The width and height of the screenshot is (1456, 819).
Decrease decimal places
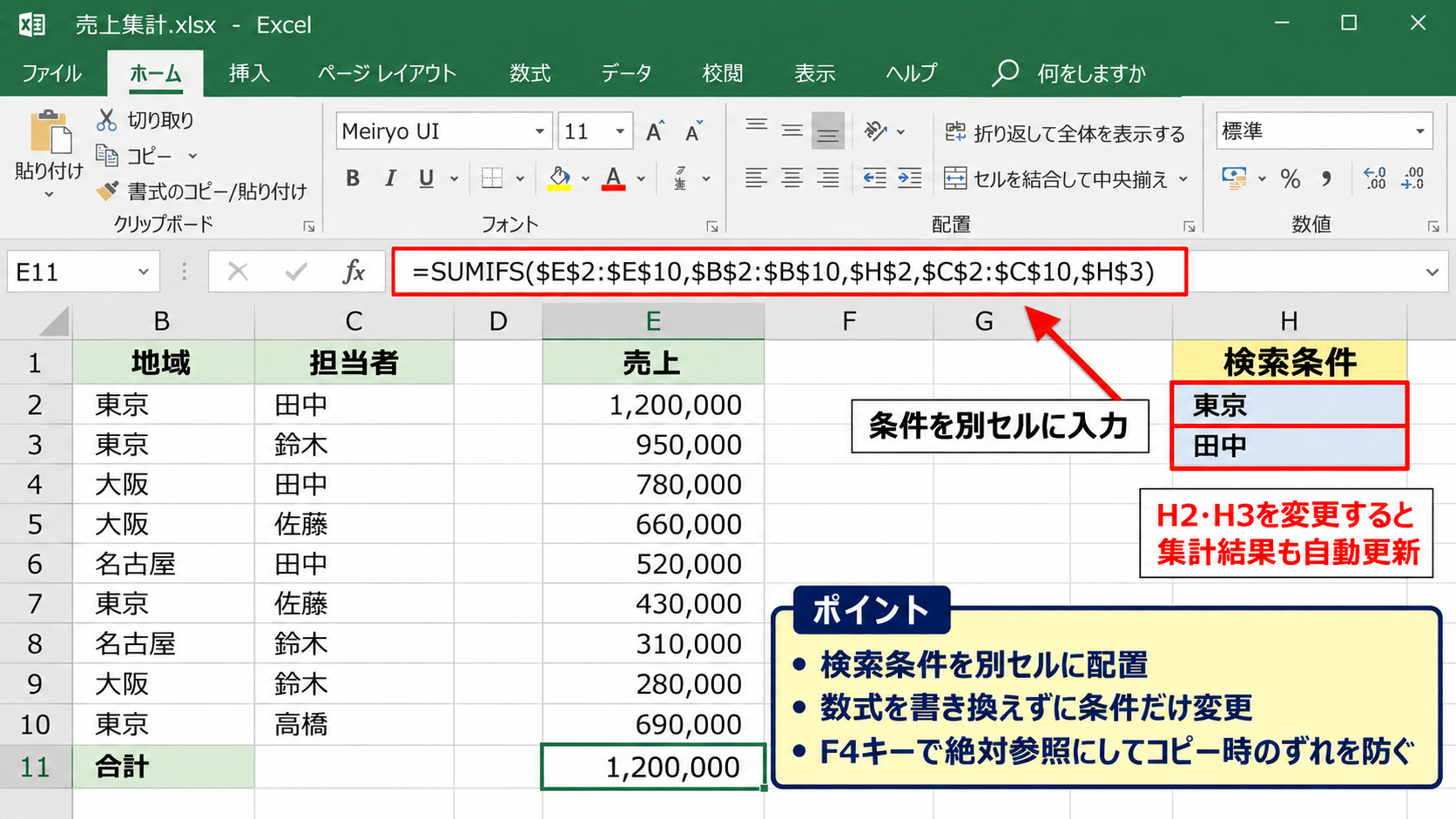1412,178
